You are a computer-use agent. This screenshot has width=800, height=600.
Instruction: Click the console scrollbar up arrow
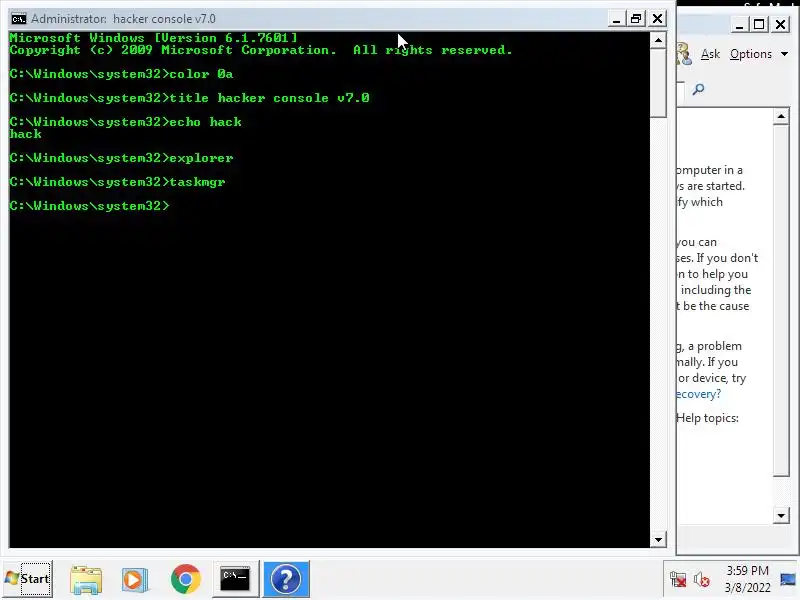click(x=658, y=40)
